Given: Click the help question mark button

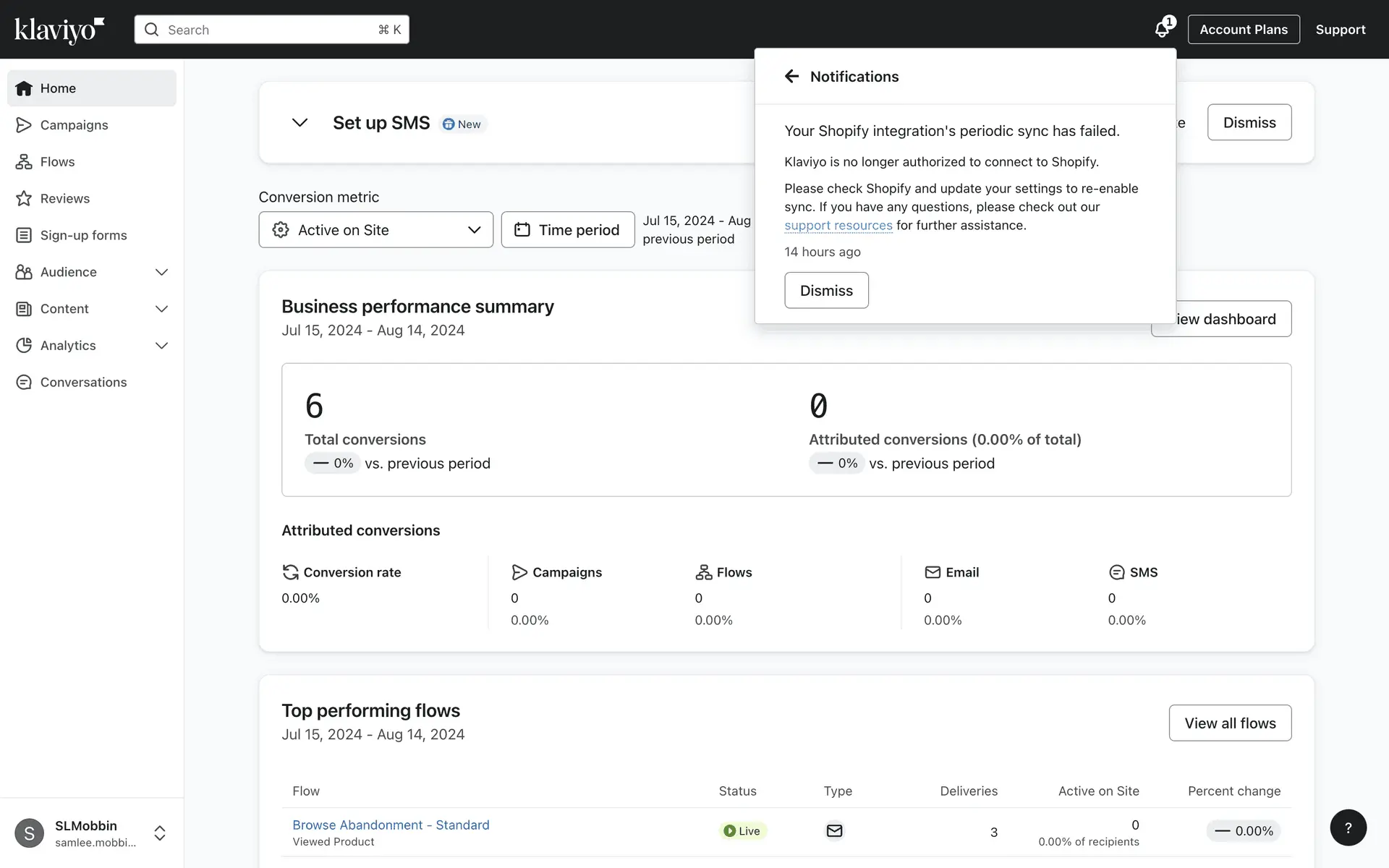Looking at the screenshot, I should tap(1348, 827).
